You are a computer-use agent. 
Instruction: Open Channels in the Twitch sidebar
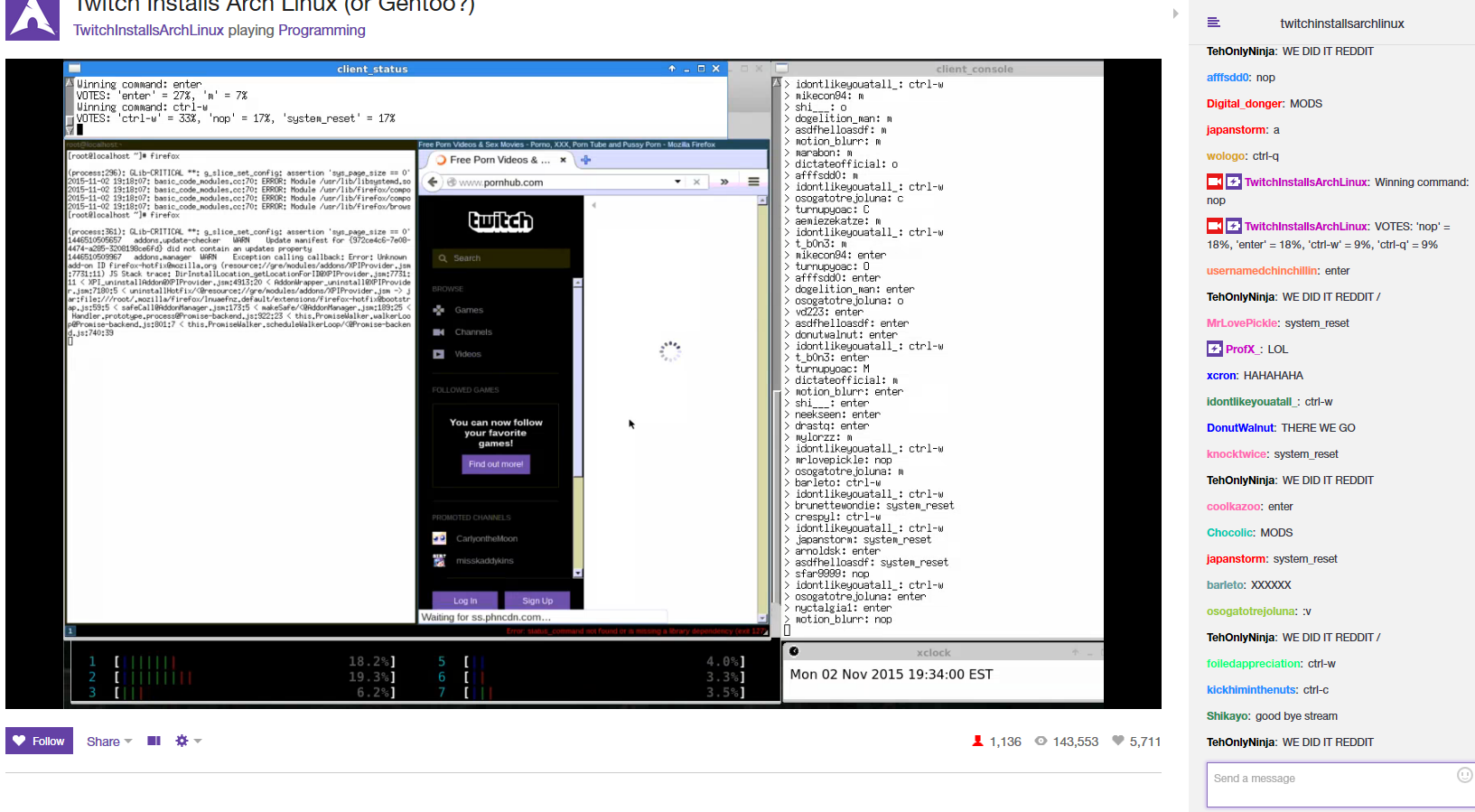click(473, 332)
